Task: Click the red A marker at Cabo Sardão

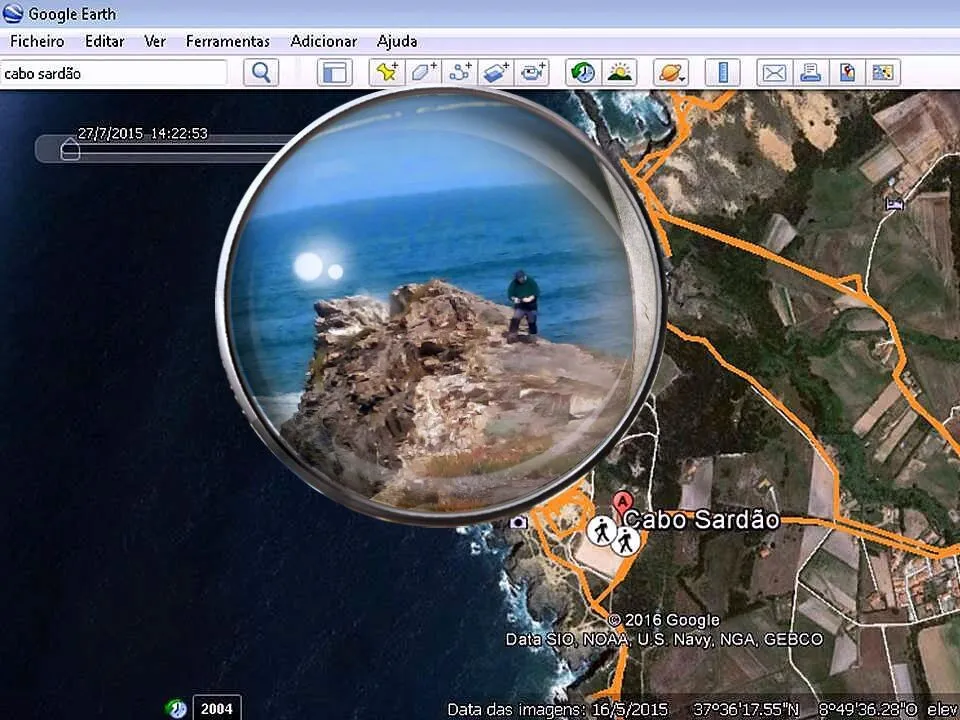Action: 623,503
